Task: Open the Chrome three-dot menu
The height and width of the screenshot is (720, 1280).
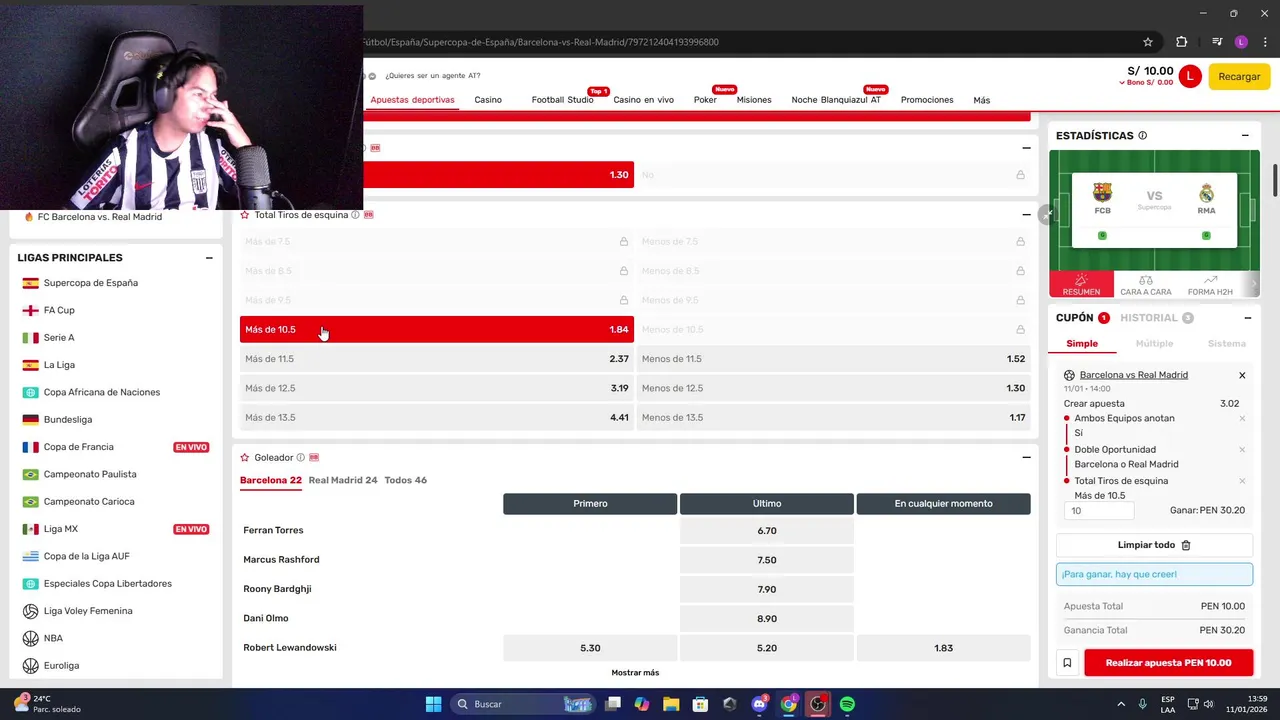Action: pyautogui.click(x=1265, y=42)
